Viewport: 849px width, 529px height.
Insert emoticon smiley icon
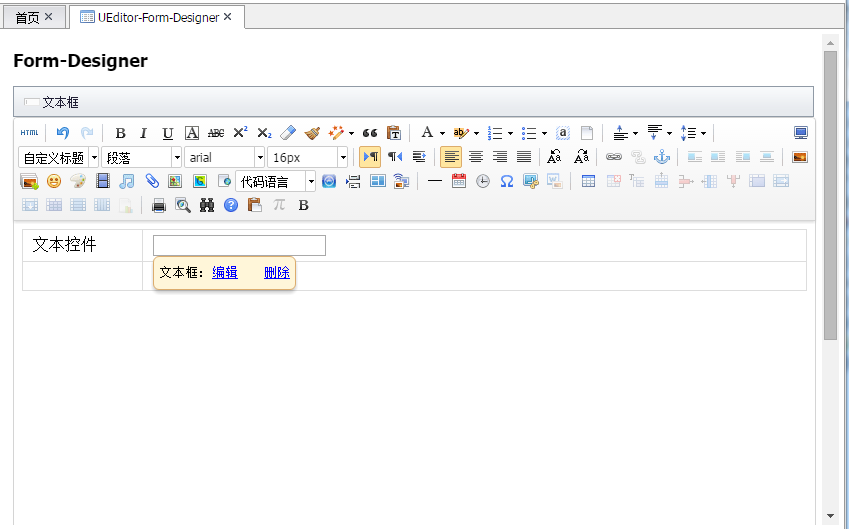pyautogui.click(x=54, y=181)
